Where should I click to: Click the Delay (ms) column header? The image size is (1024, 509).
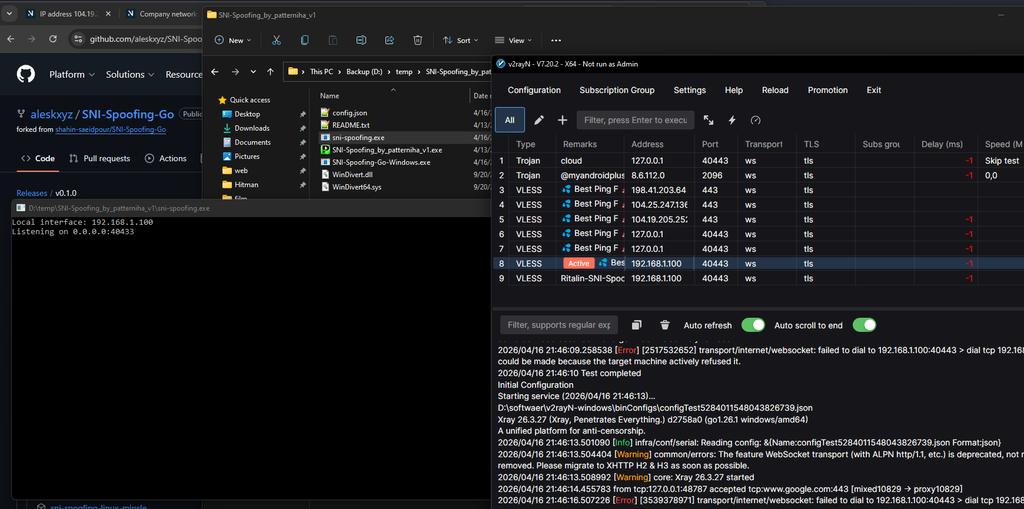tap(942, 144)
